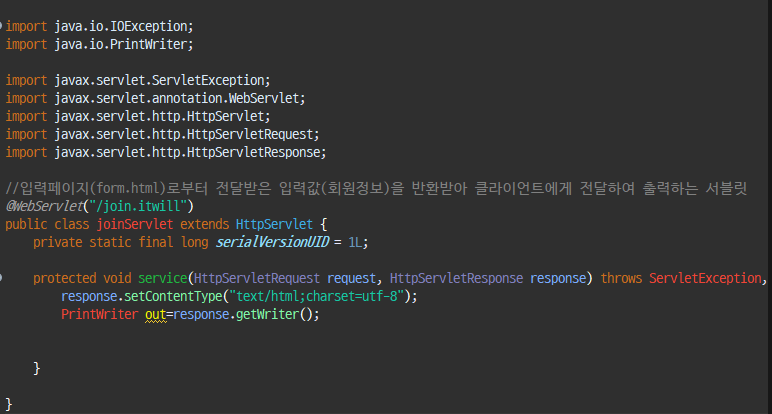Click the void keyword
772x414 pixels.
click(117, 279)
